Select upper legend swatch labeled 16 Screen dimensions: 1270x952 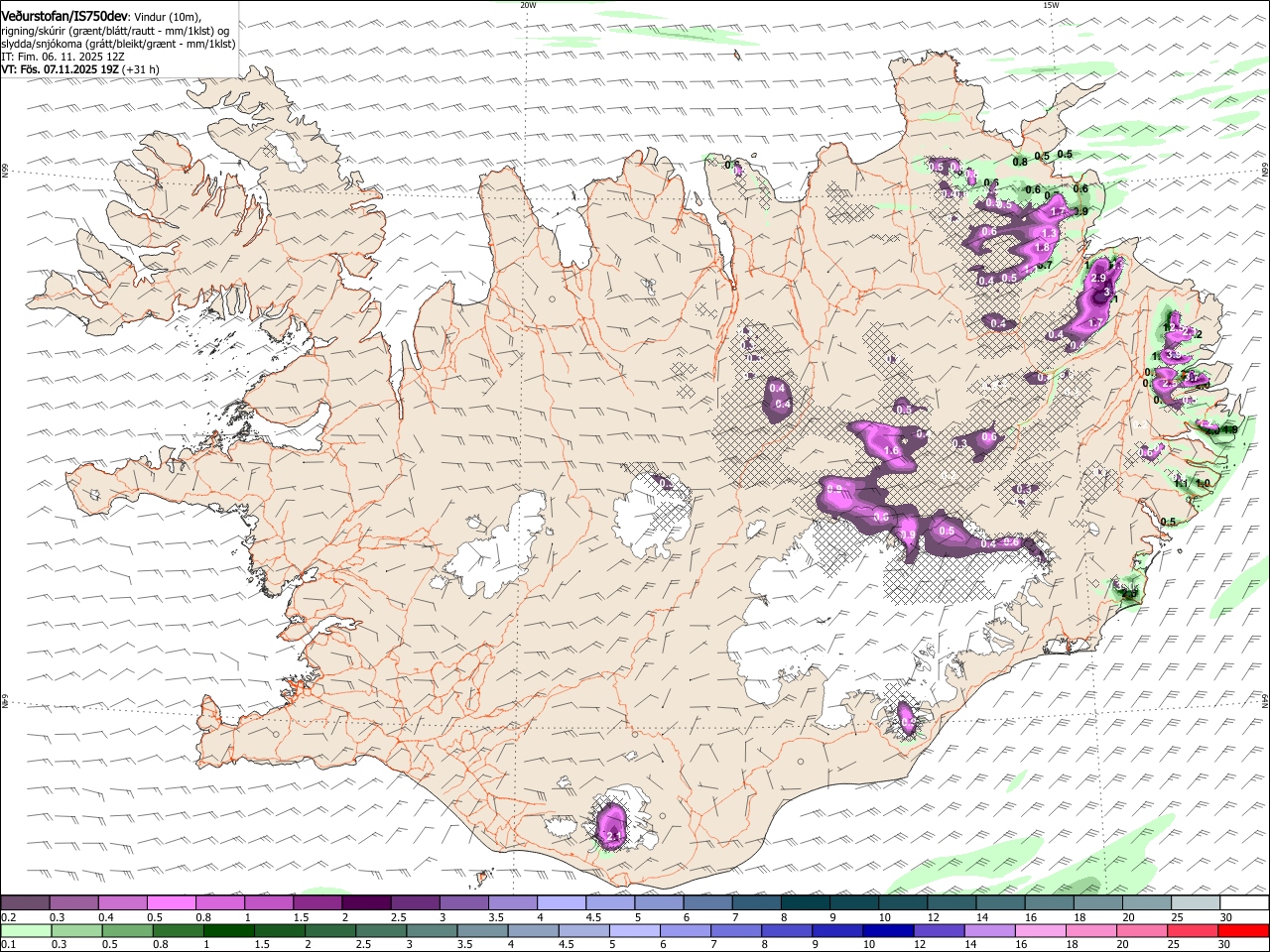1050,902
